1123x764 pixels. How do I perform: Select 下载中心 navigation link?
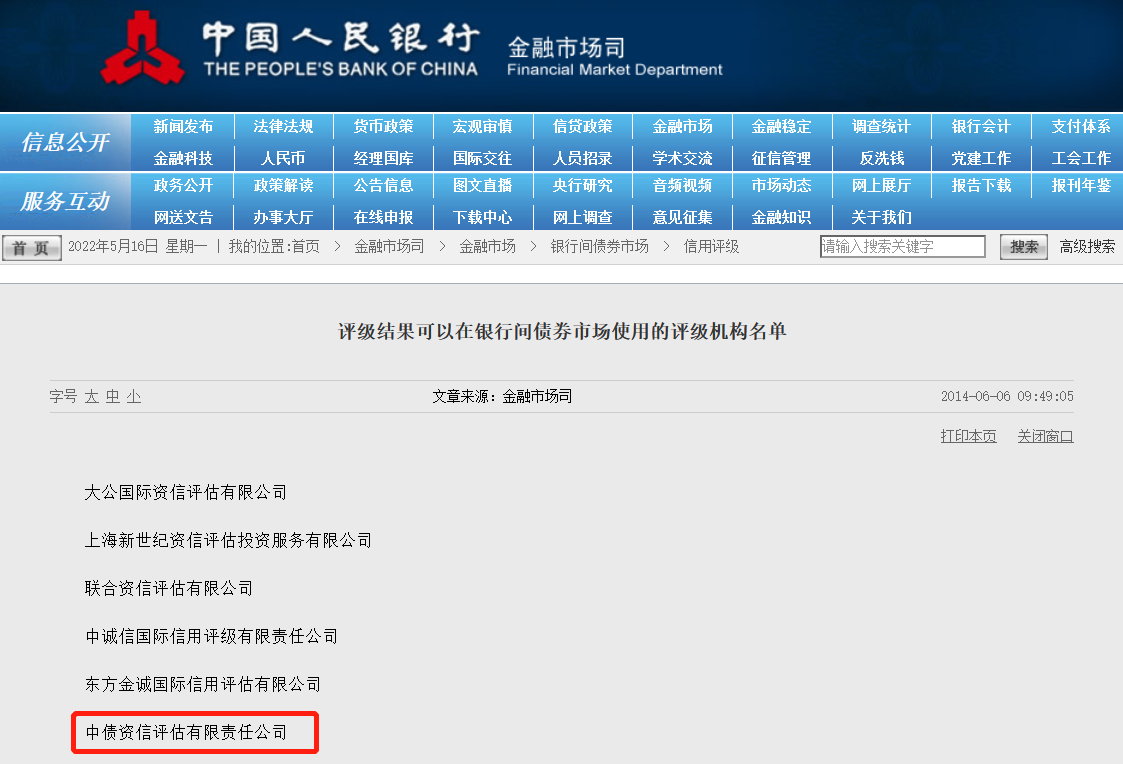[483, 217]
